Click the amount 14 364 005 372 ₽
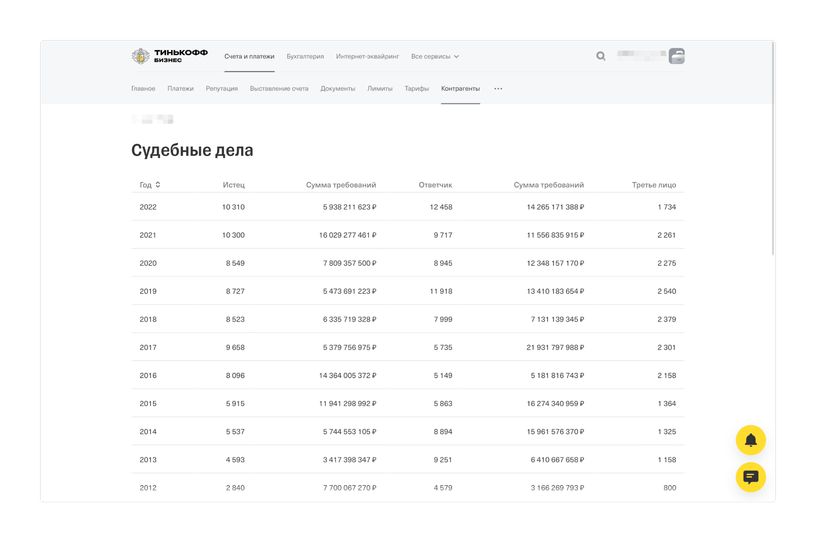816x543 pixels. pos(348,375)
